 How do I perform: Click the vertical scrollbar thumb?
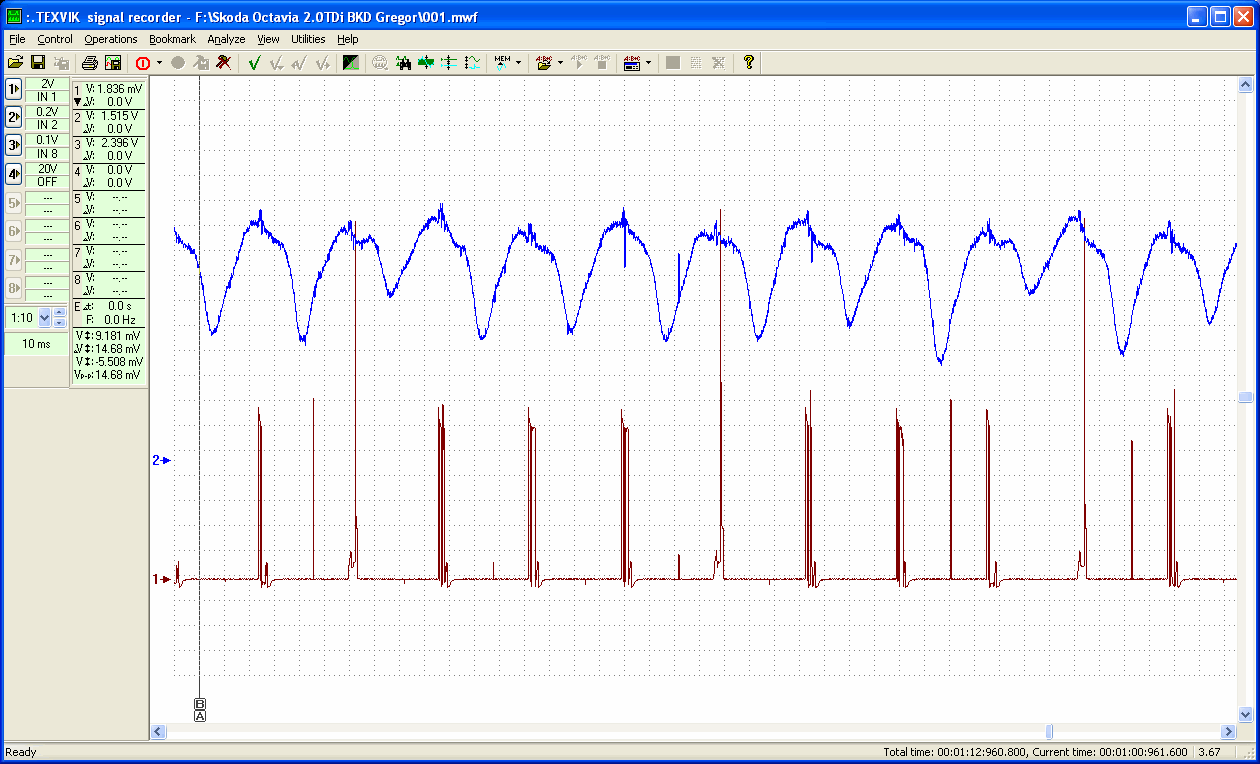click(x=1245, y=397)
